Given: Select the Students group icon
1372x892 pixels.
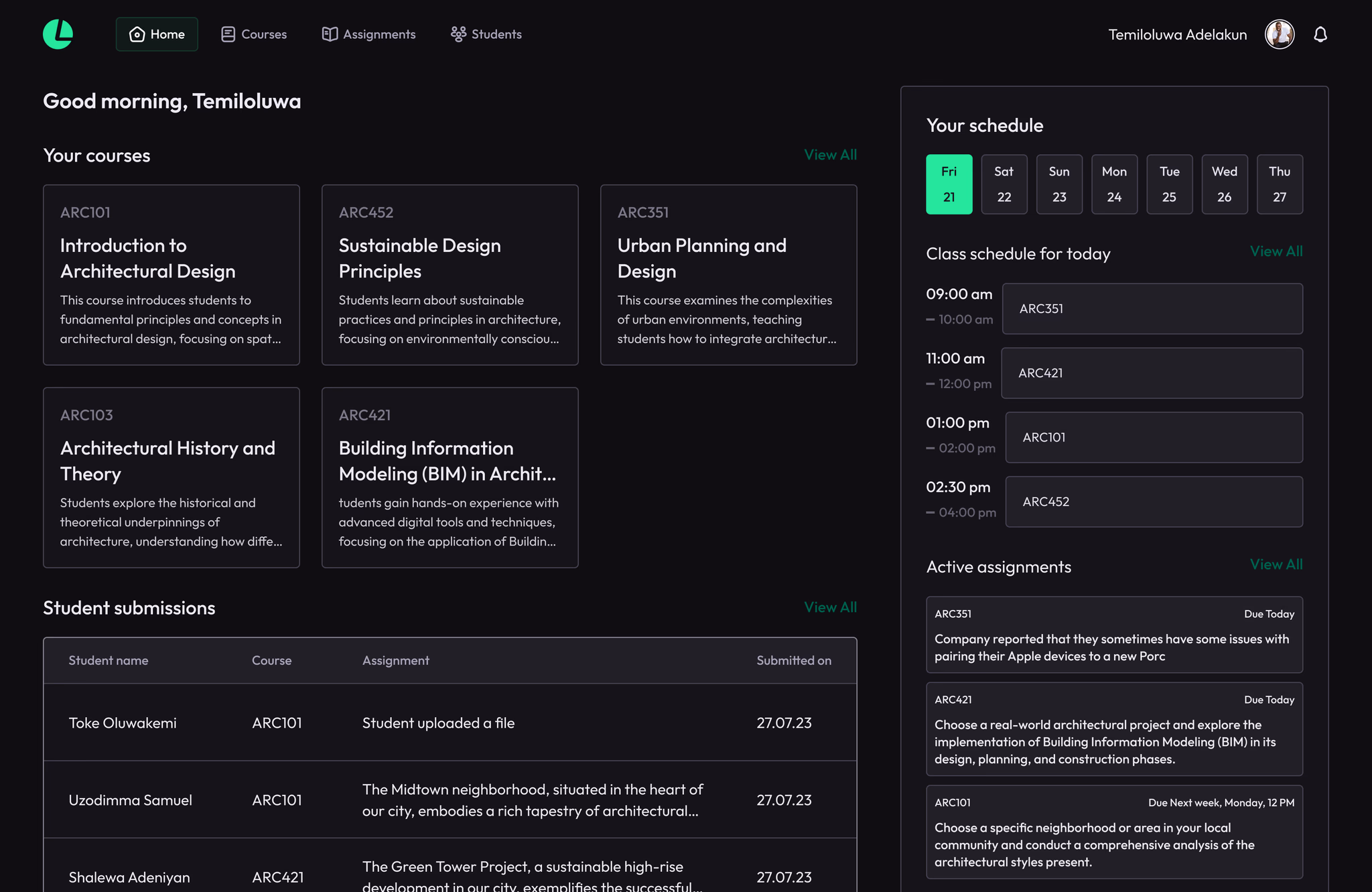Looking at the screenshot, I should (x=458, y=34).
